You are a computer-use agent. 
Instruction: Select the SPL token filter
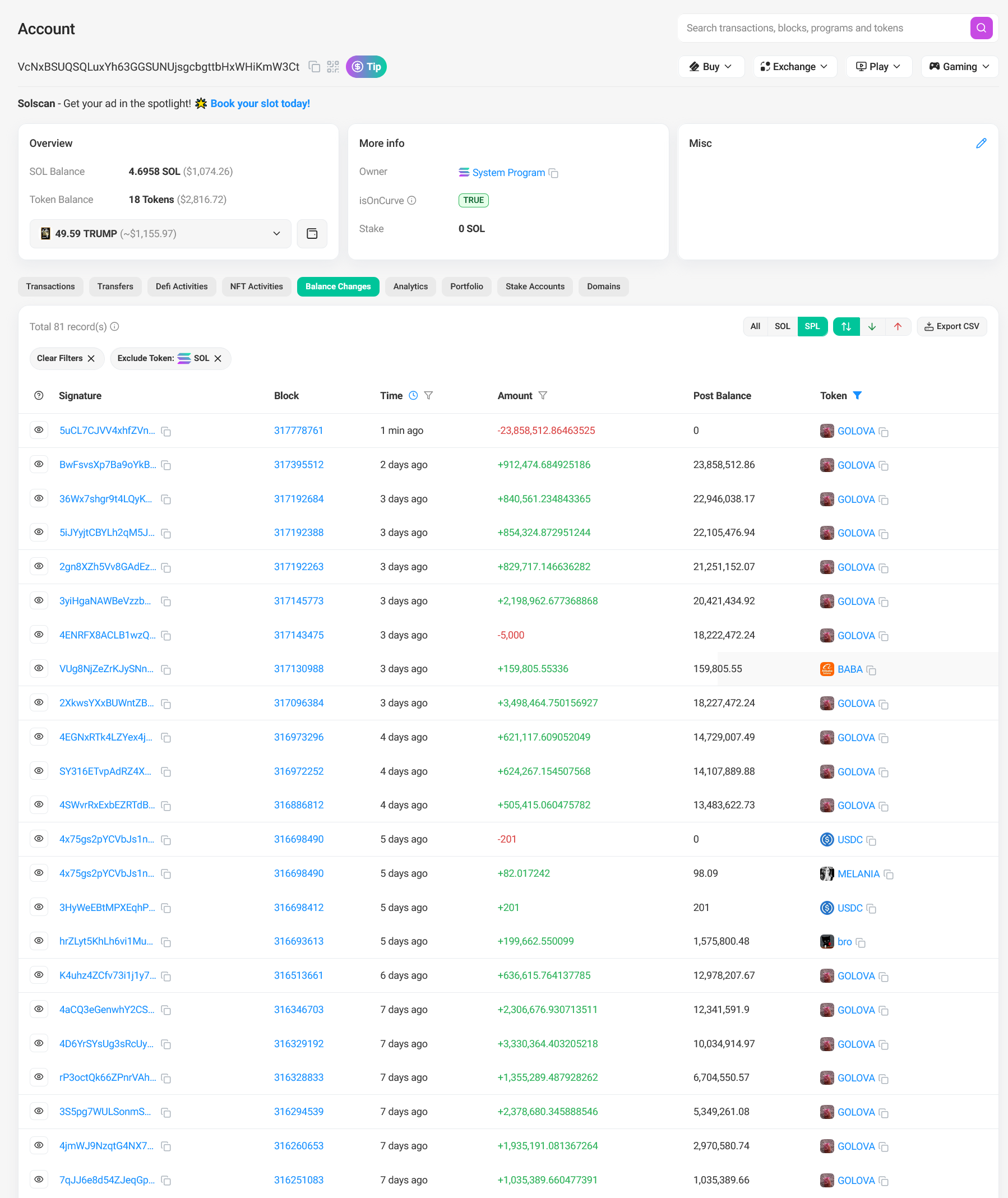[x=812, y=327]
